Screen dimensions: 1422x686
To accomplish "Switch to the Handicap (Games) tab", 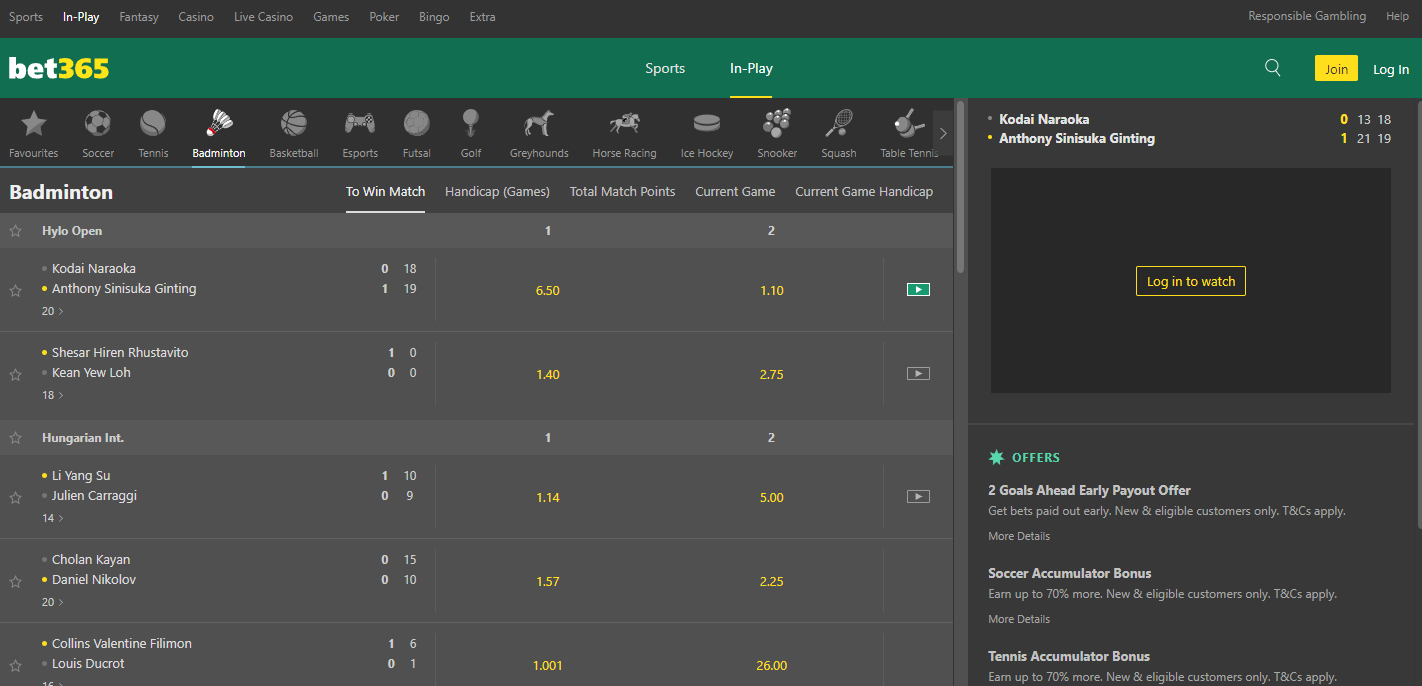I will point(497,191).
